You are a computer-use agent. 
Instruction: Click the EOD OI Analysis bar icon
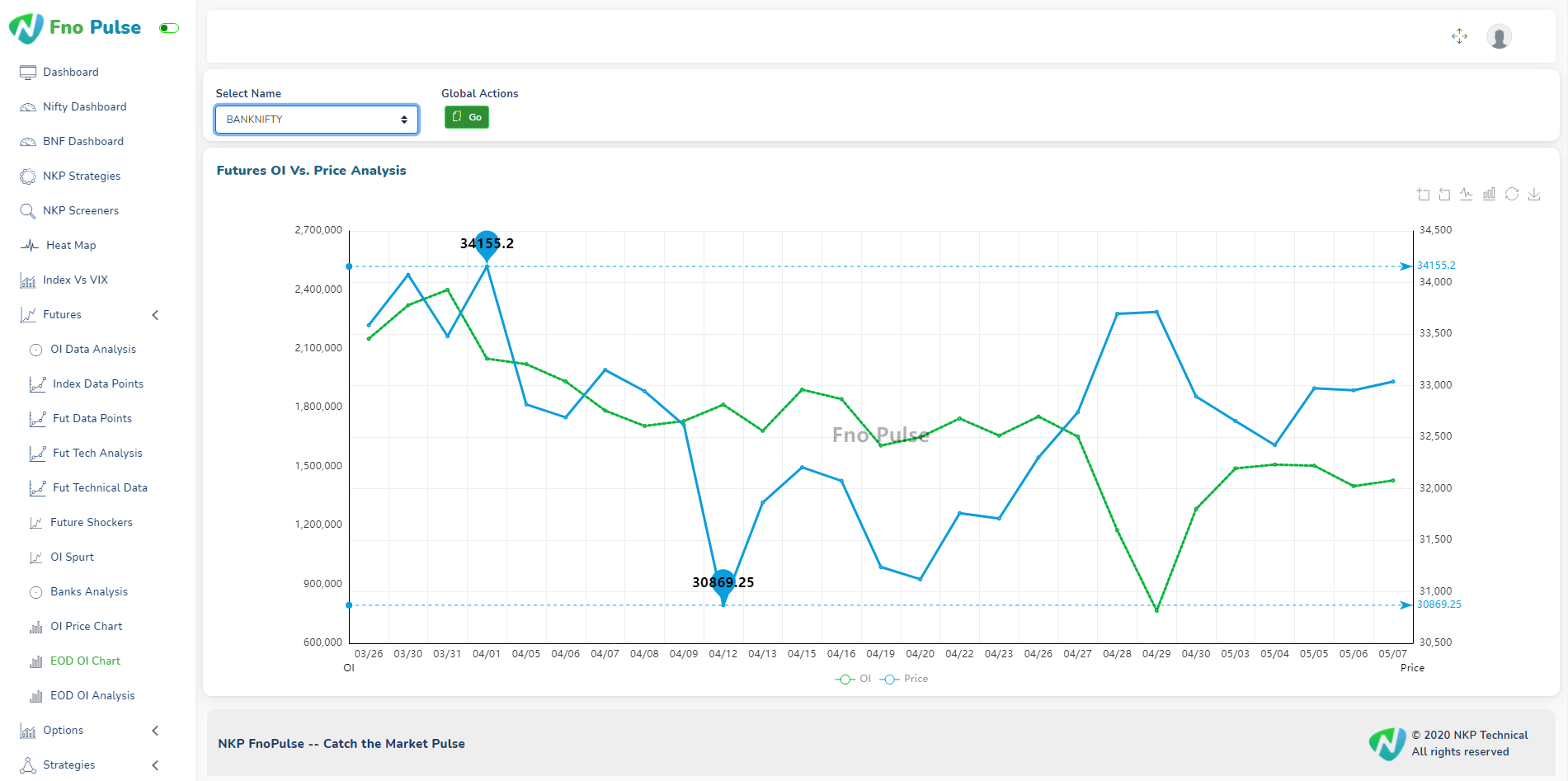coord(36,696)
